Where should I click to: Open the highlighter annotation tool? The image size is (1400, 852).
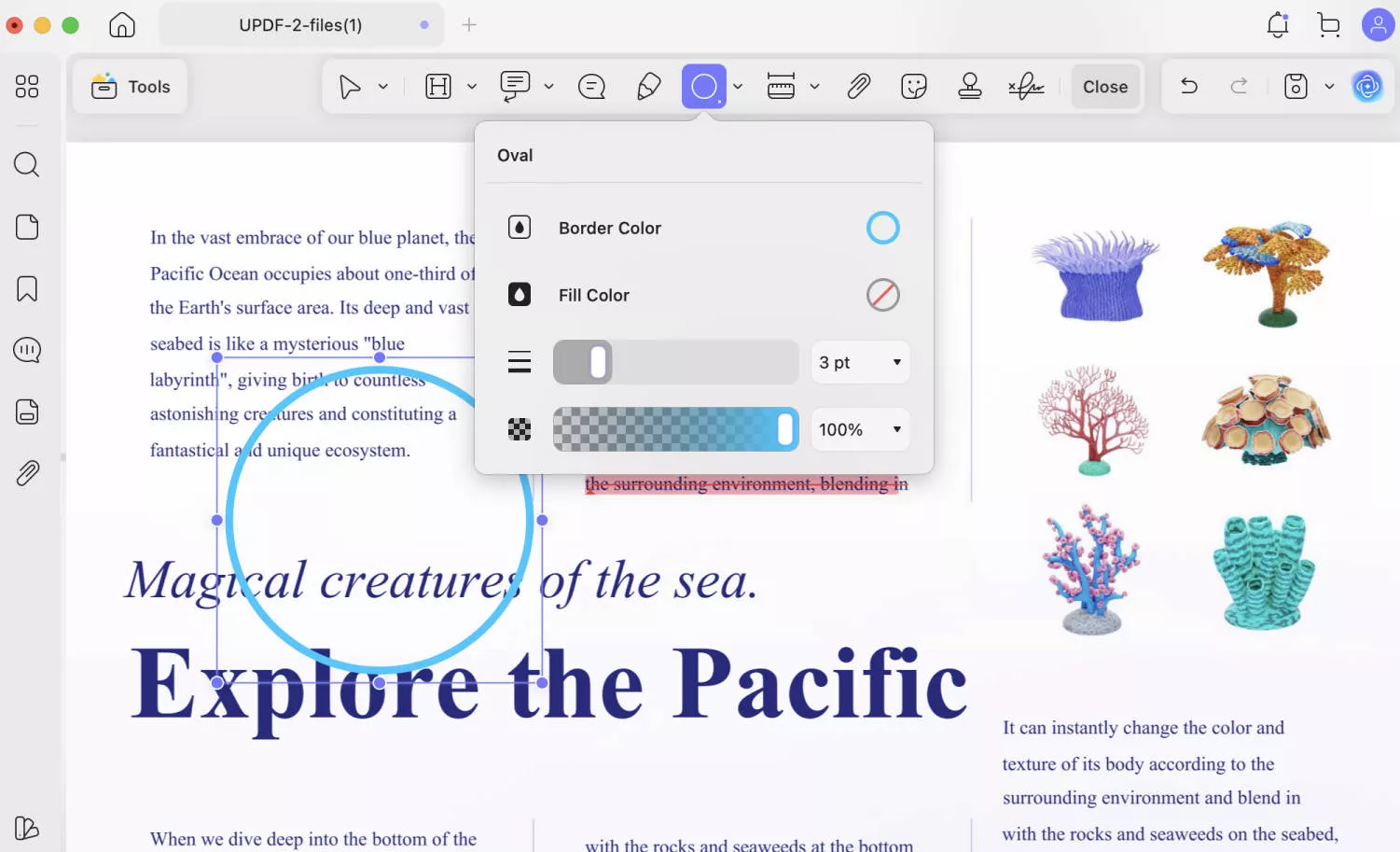[x=649, y=86]
